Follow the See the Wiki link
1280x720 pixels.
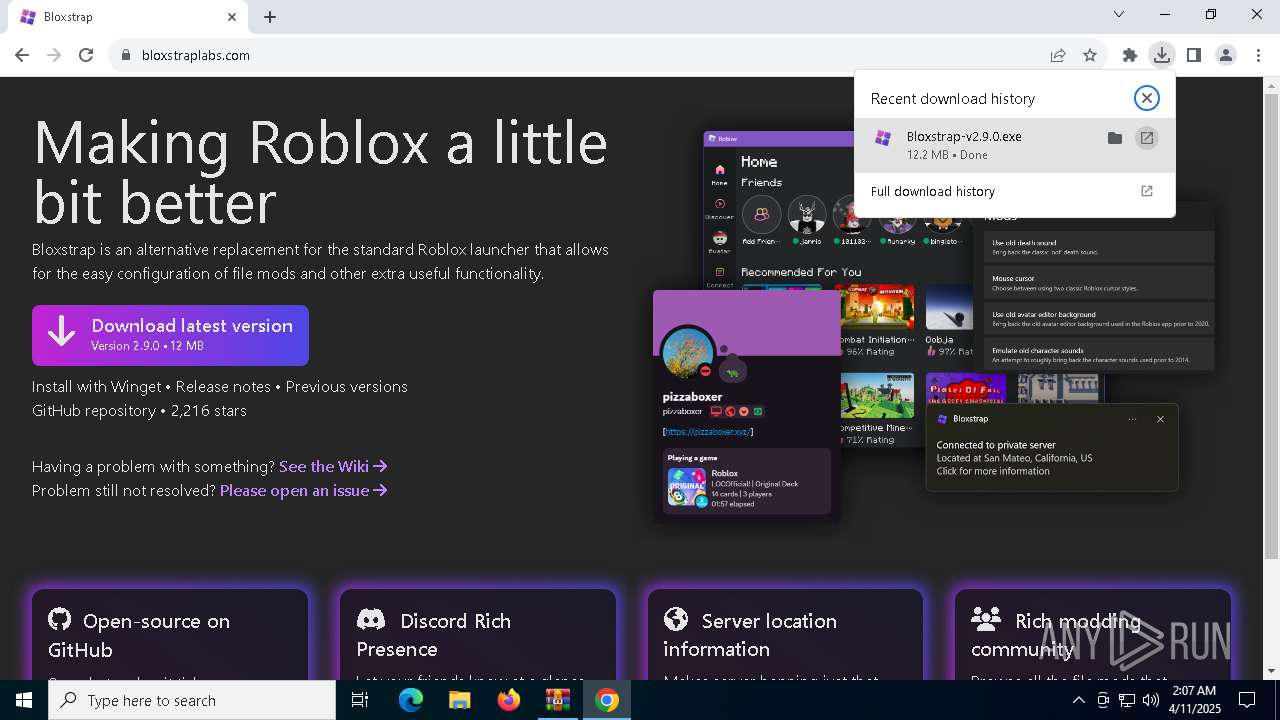[333, 467]
